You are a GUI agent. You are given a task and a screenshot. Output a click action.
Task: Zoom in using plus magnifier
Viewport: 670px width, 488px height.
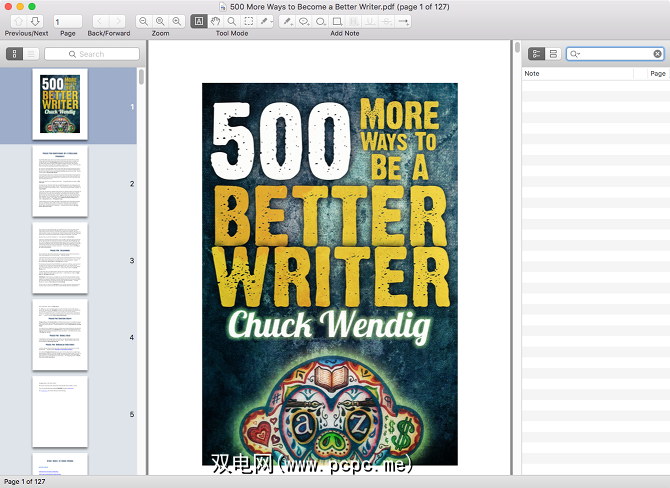[x=176, y=21]
